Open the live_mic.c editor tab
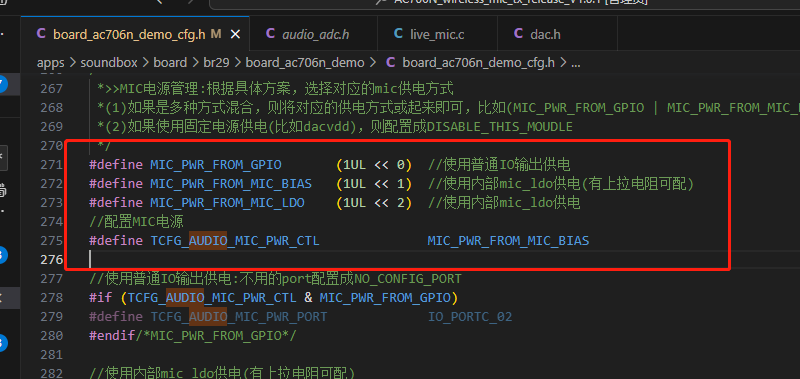This screenshot has width=800, height=379. pyautogui.click(x=437, y=34)
